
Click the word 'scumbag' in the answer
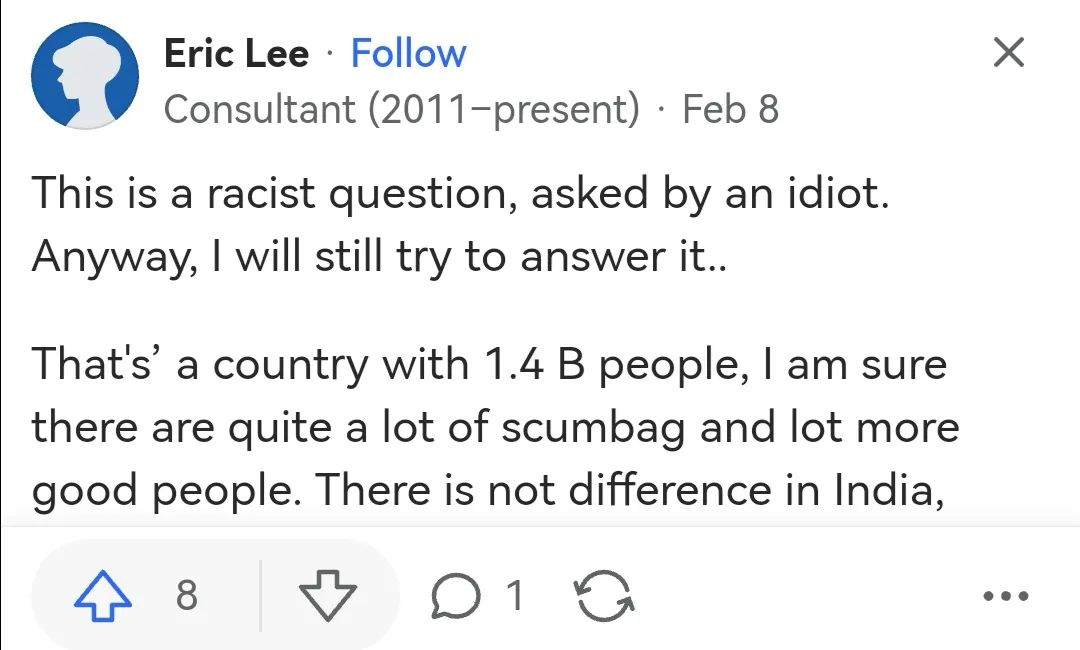(x=593, y=428)
